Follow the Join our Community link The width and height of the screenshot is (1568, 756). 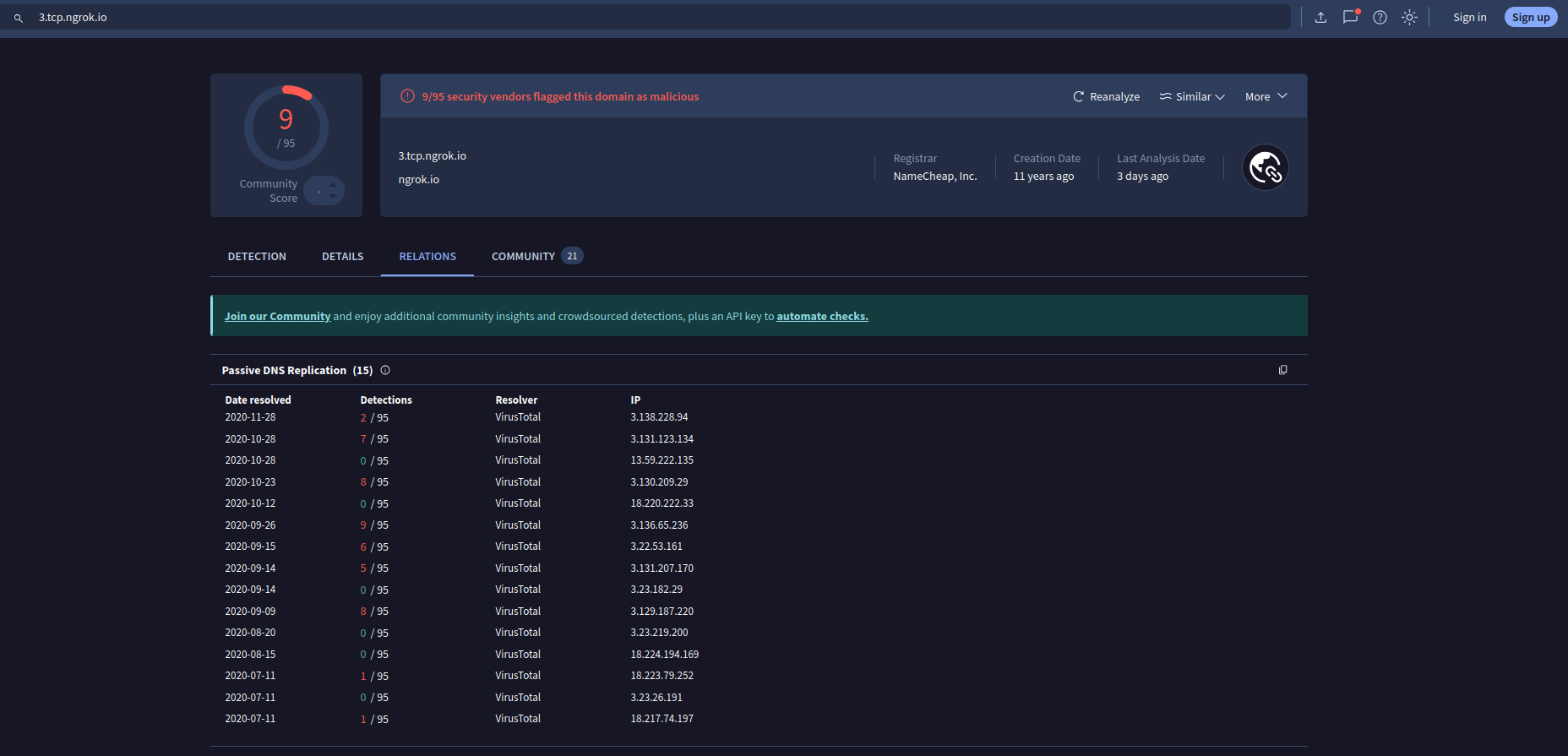277,317
